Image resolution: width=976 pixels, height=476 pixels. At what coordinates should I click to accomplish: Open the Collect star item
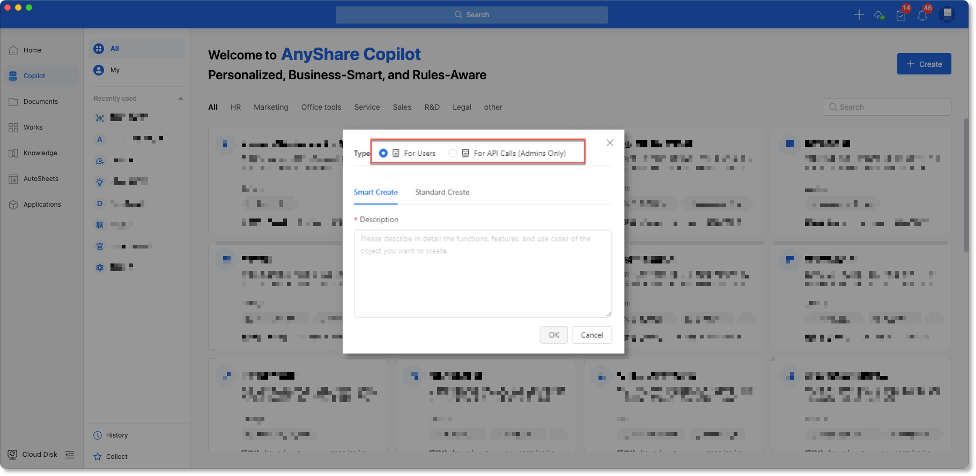(115, 456)
